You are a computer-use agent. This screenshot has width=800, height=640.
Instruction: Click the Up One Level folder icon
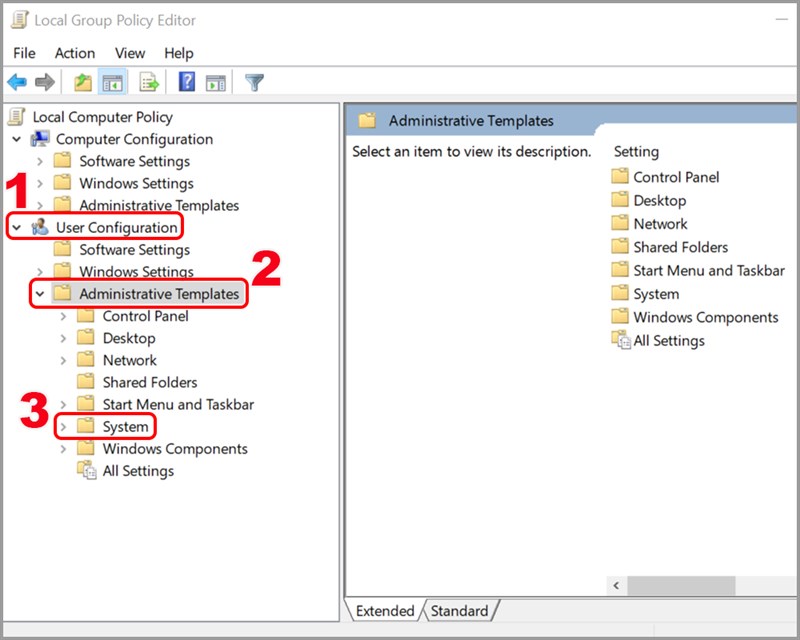pyautogui.click(x=83, y=83)
